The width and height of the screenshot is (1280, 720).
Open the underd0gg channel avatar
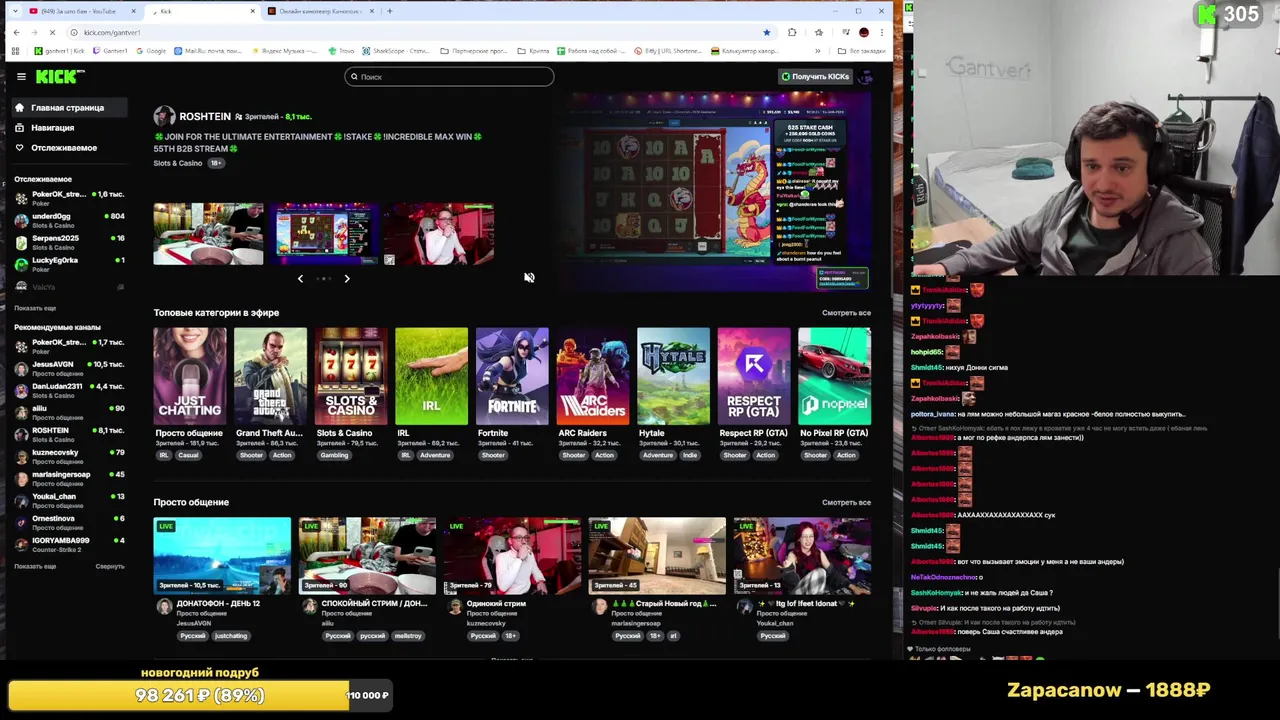(x=21, y=220)
